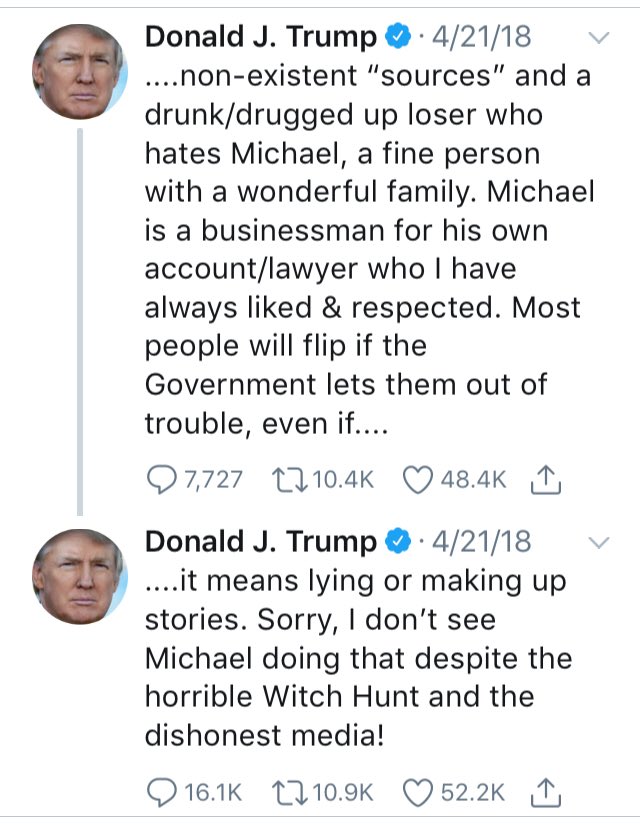This screenshot has height=826, width=640.
Task: Retweet the tweet showing 10.4K retweets
Action: point(287,480)
